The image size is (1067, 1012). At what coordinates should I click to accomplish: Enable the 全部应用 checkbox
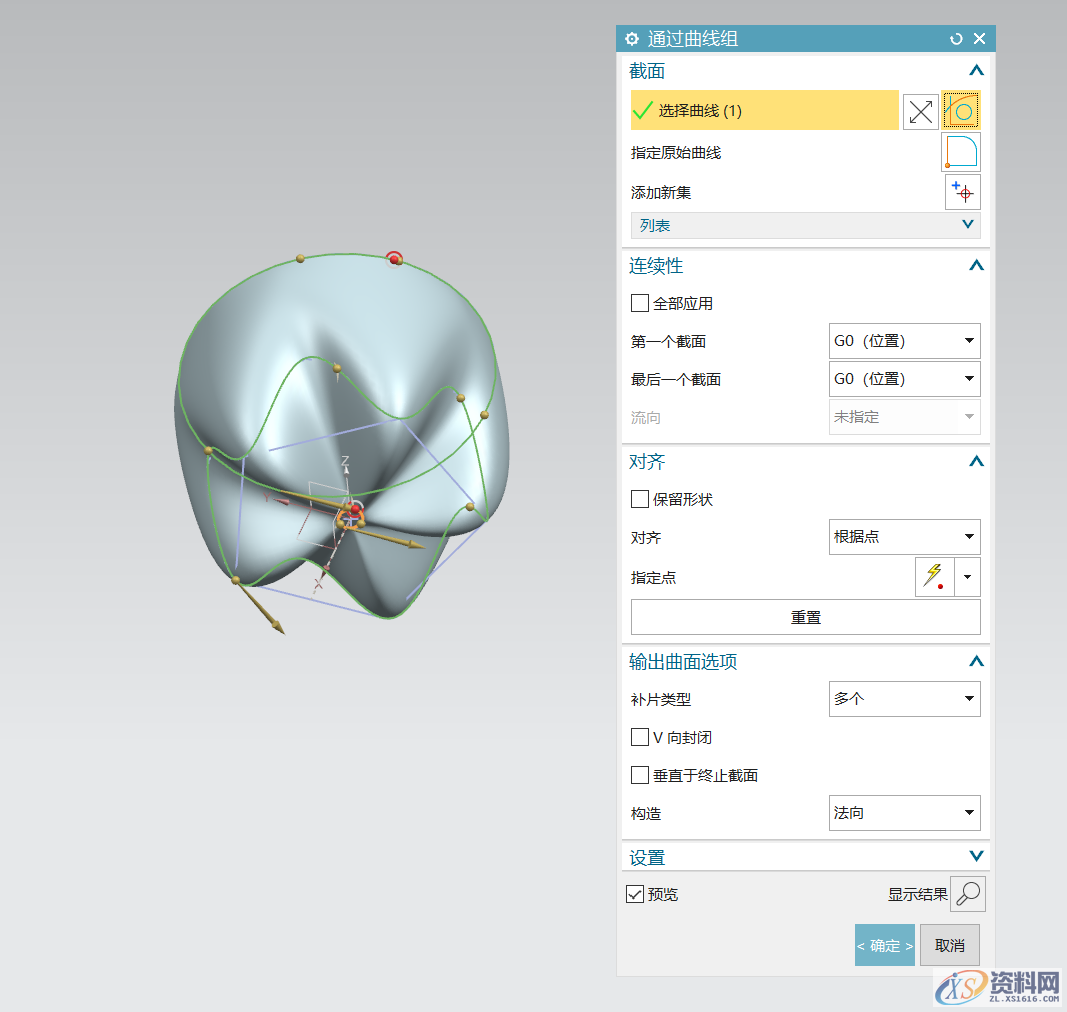(x=638, y=303)
